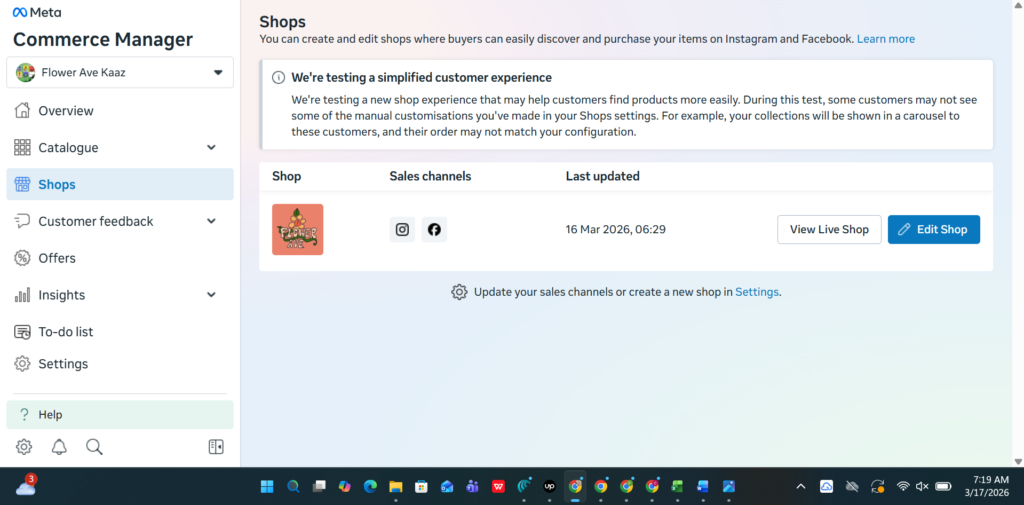Open File Explorer from taskbar

[x=396, y=486]
